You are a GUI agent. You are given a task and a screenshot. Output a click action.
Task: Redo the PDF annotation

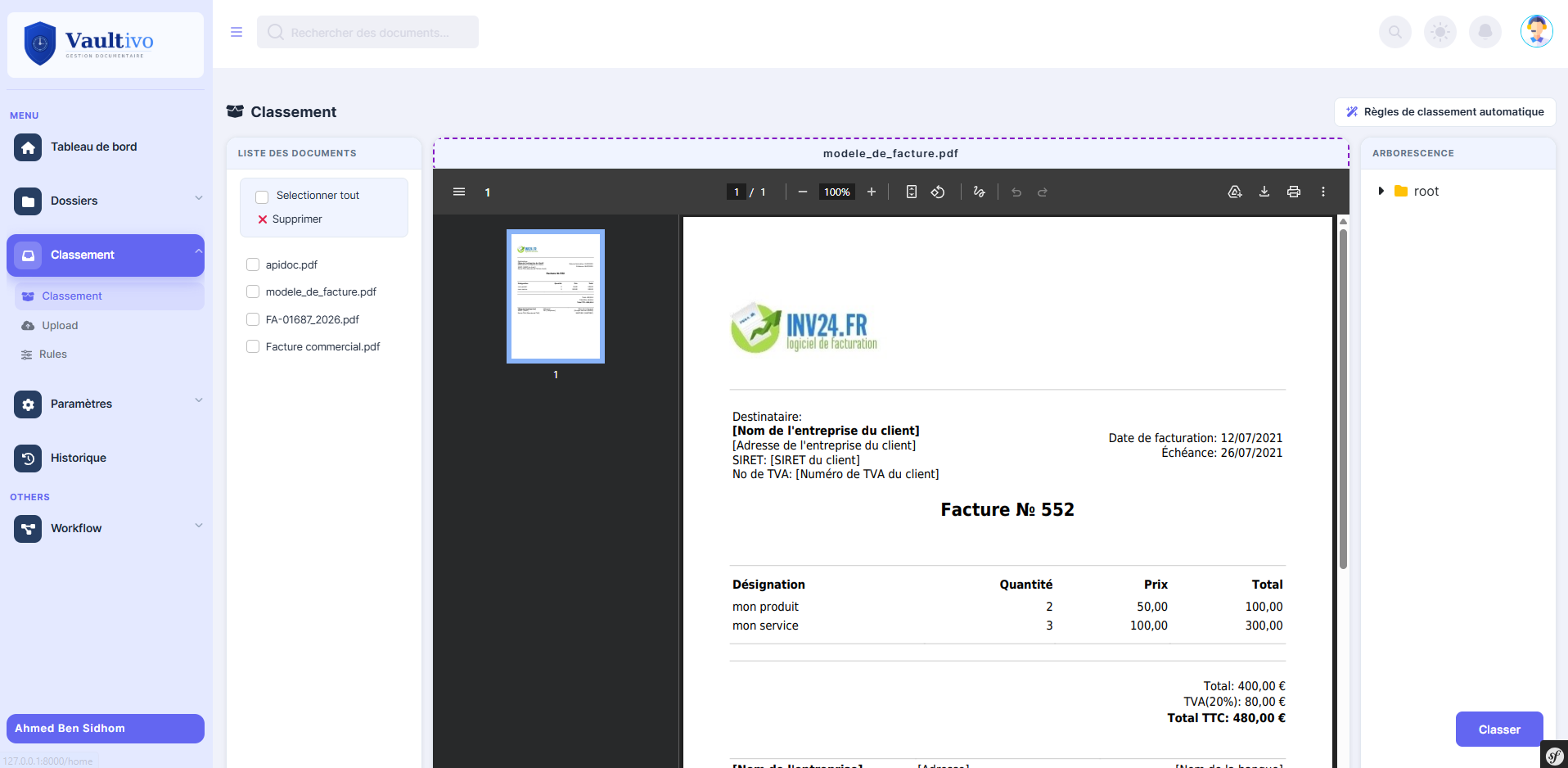point(1043,192)
